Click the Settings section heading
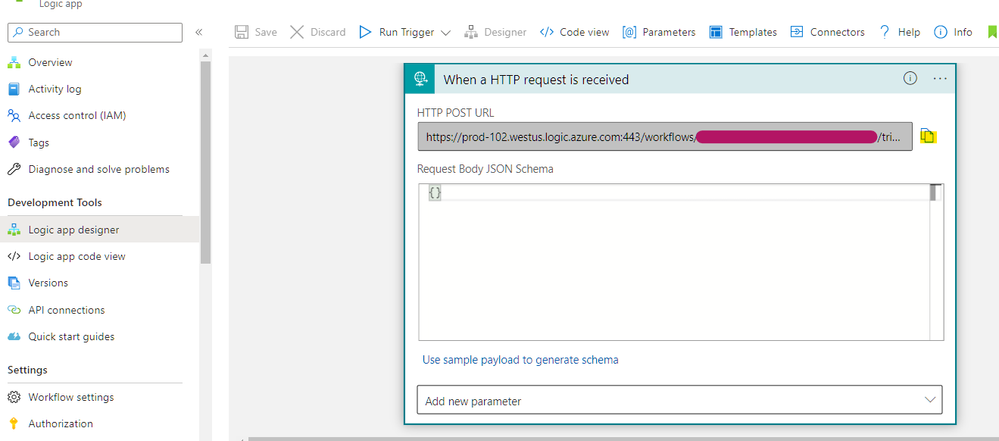Image resolution: width=999 pixels, height=441 pixels. [x=27, y=370]
